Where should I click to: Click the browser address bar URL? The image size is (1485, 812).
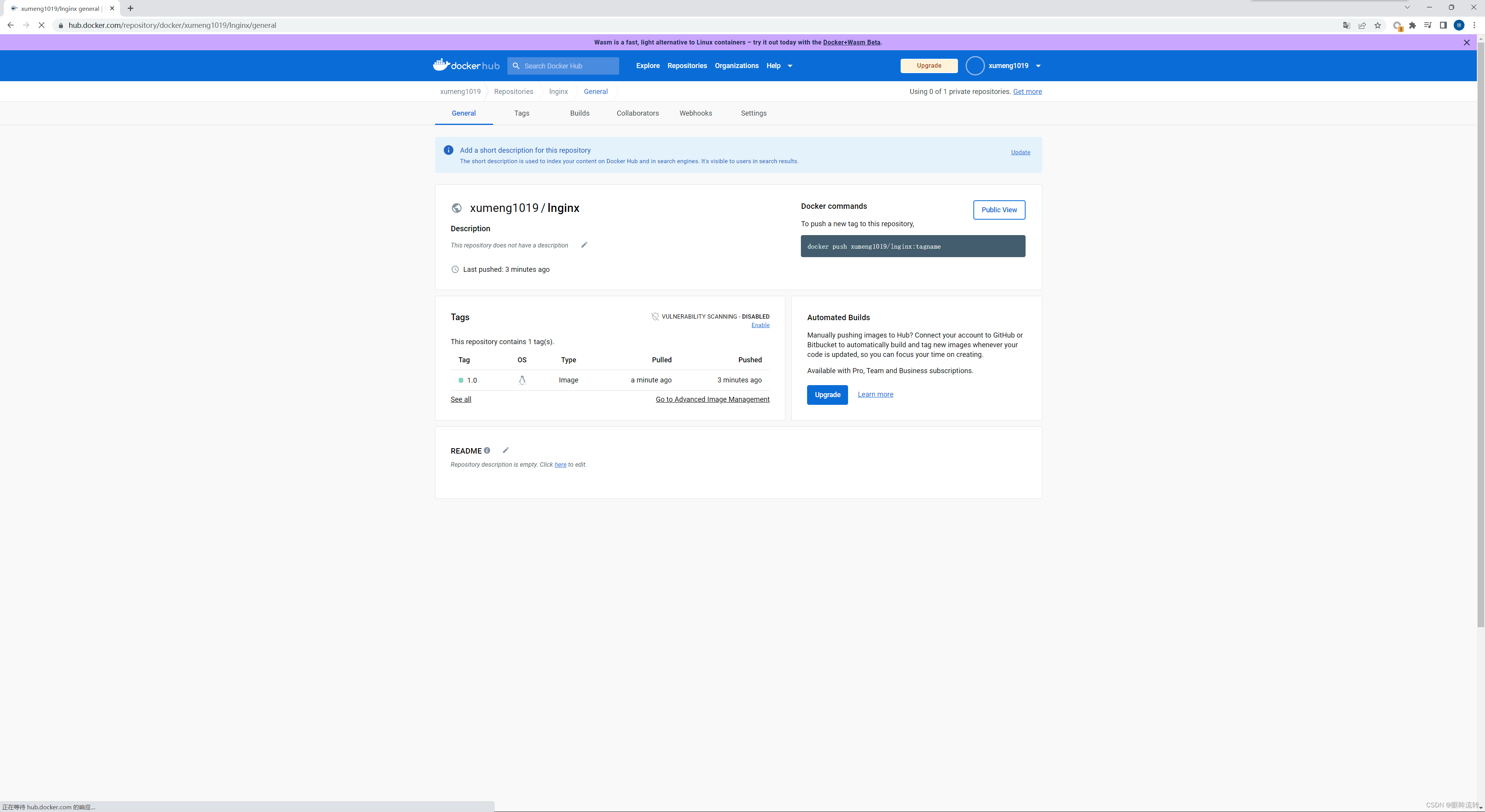172,26
